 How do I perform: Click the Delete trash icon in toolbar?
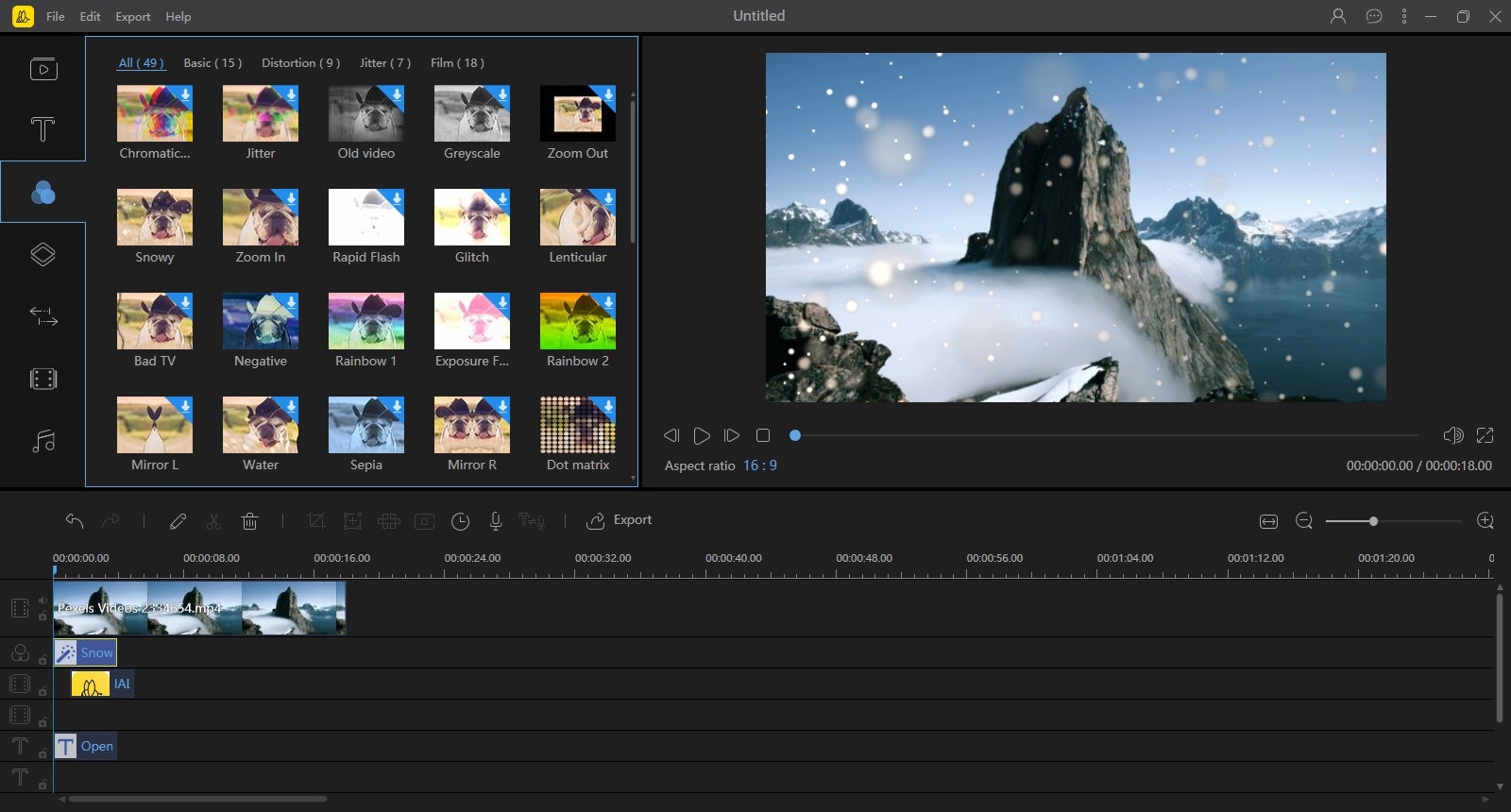click(249, 521)
